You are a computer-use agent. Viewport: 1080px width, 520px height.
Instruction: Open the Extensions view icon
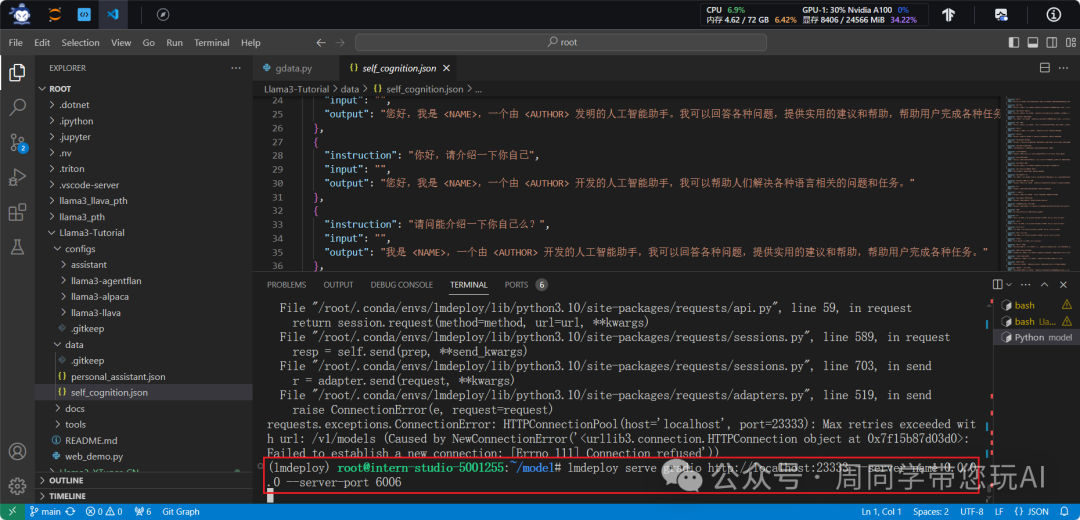tap(17, 212)
